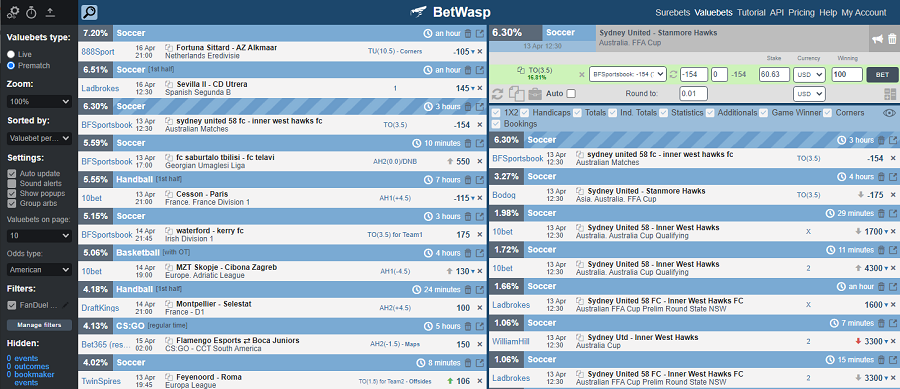Open the TwinSpires bookmaker link
Image resolution: width=900 pixels, height=389 pixels.
[101, 381]
